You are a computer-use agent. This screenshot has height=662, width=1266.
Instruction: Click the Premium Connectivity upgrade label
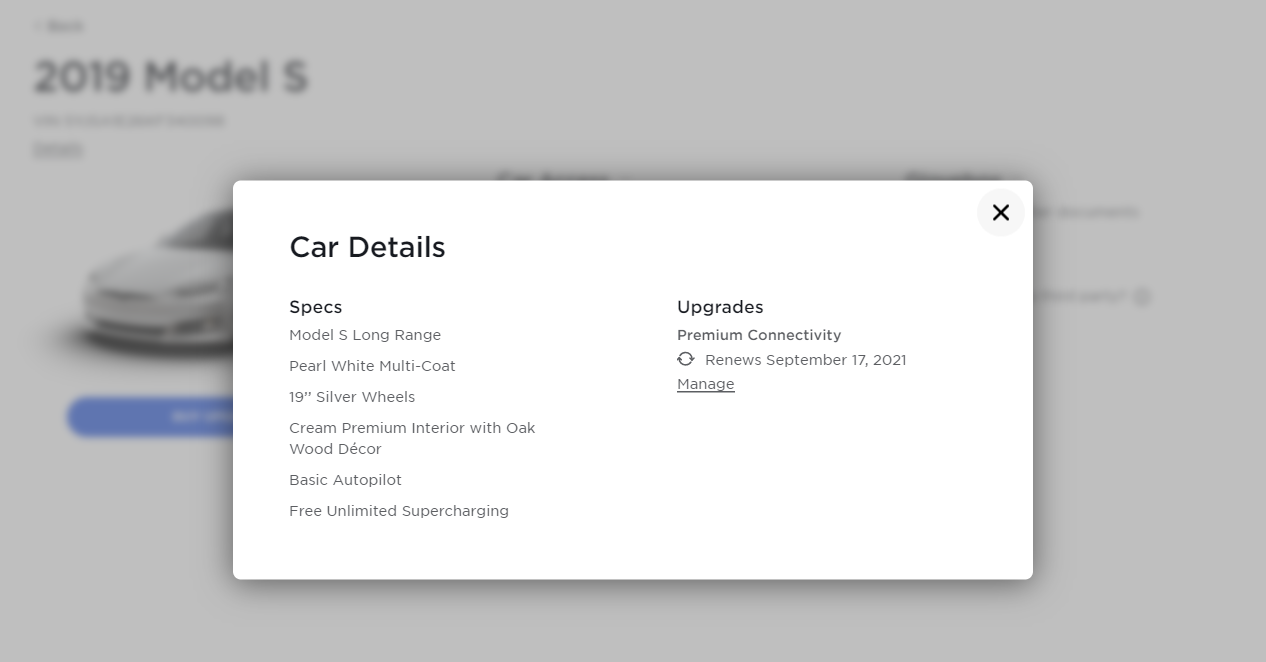pos(758,335)
